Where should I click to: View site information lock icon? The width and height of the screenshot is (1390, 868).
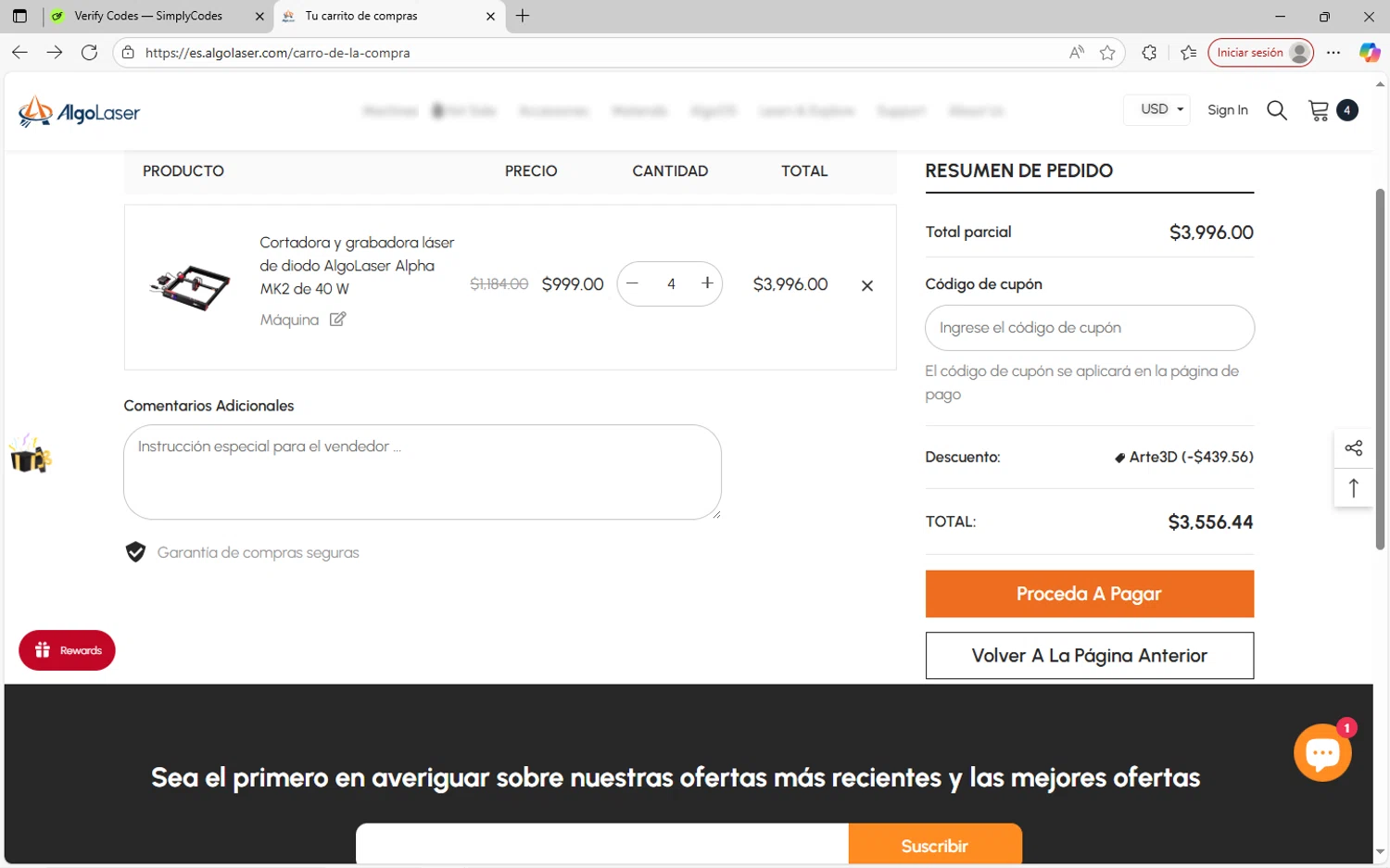click(x=128, y=53)
